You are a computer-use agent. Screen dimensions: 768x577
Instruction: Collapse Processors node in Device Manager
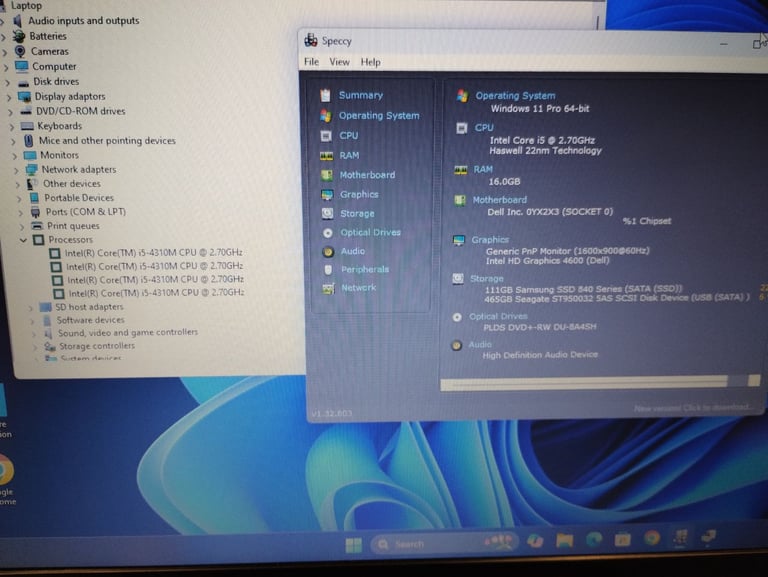23,240
